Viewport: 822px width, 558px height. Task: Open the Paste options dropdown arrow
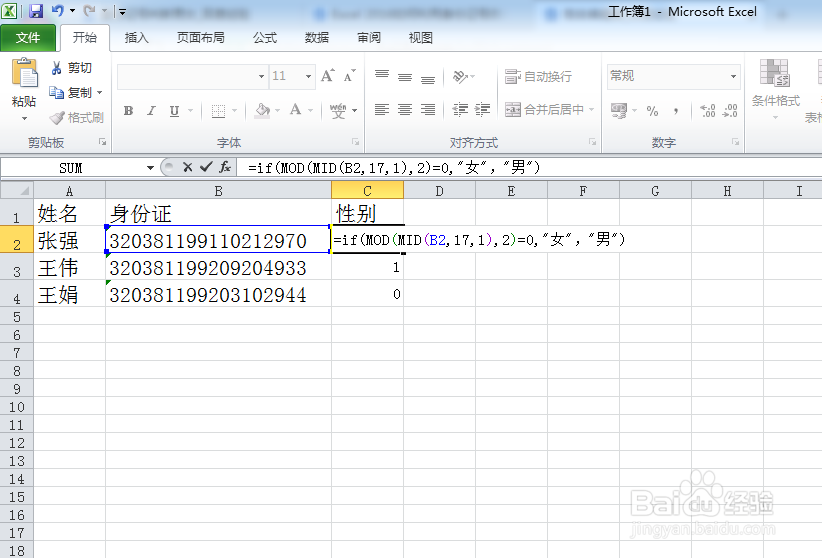coord(24,119)
